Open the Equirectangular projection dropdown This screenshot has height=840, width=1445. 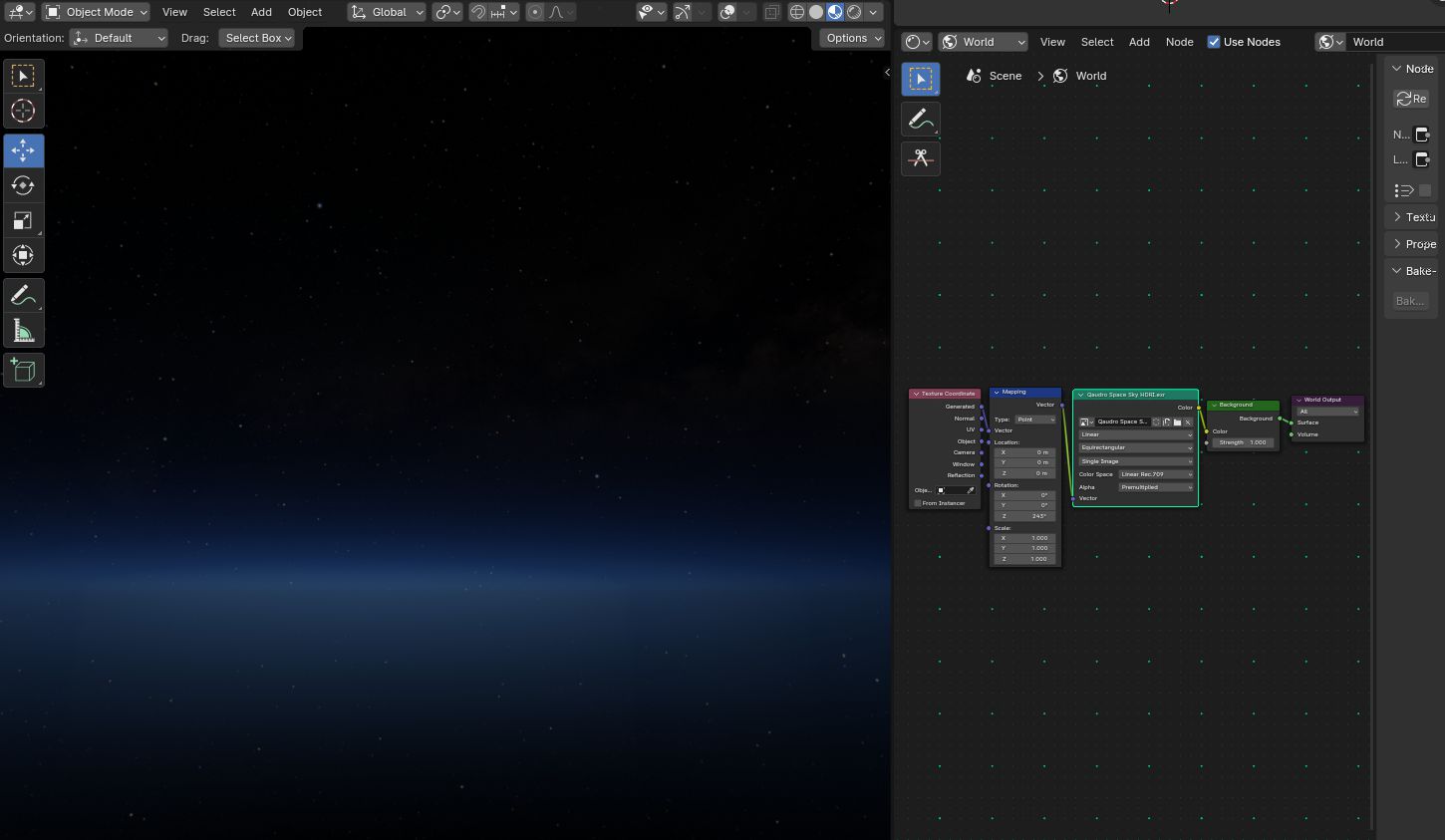[1135, 447]
